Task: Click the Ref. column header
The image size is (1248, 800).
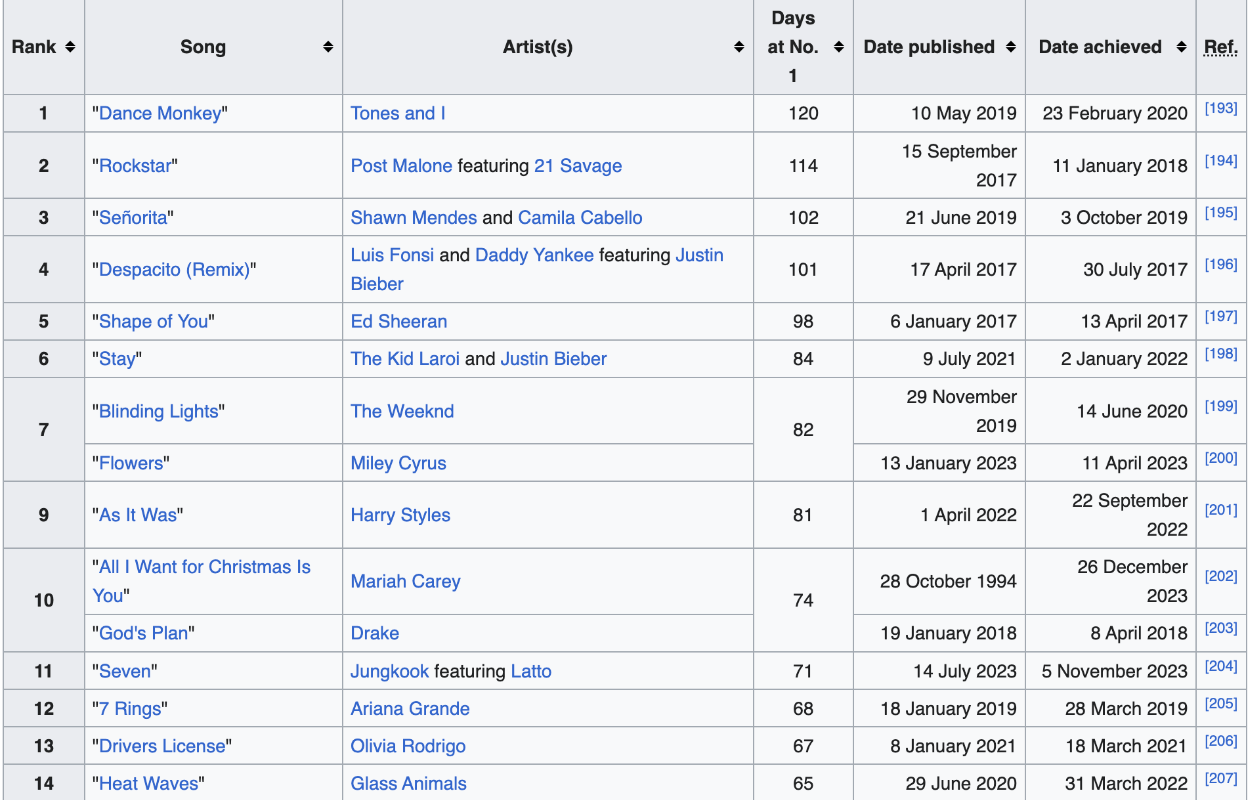Action: [1220, 47]
